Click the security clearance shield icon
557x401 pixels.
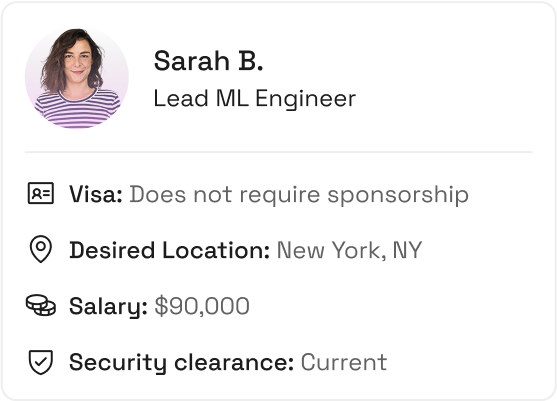(41, 362)
